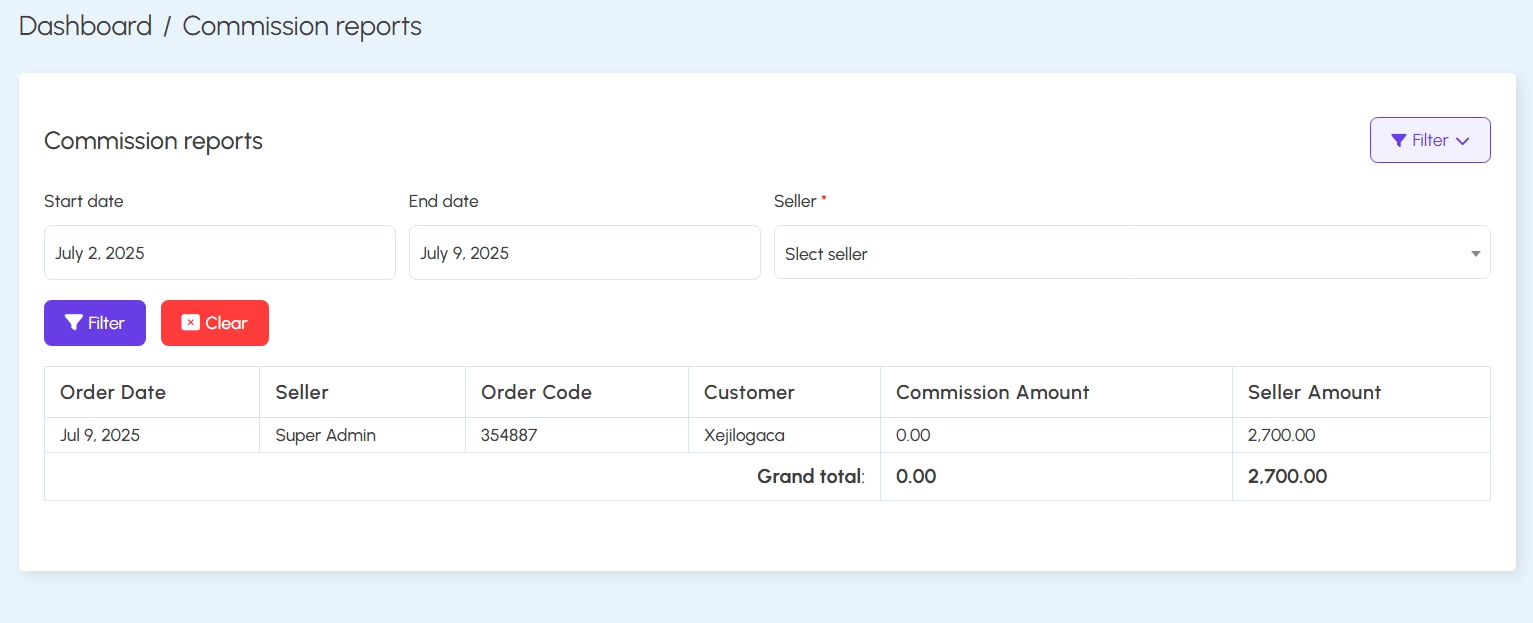1533x623 pixels.
Task: Click the Start date label
Action: pos(84,201)
